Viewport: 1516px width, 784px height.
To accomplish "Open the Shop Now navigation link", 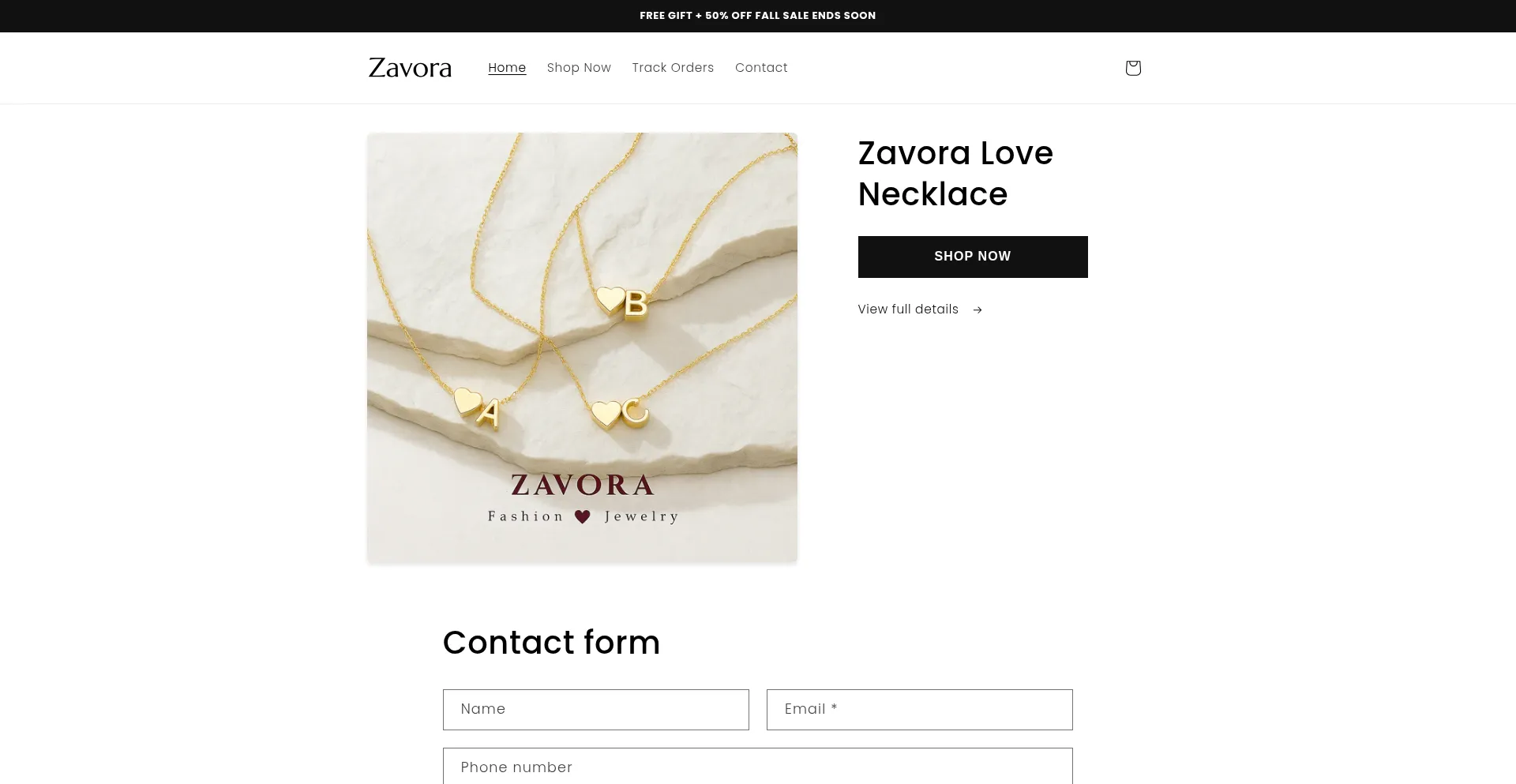I will click(579, 68).
